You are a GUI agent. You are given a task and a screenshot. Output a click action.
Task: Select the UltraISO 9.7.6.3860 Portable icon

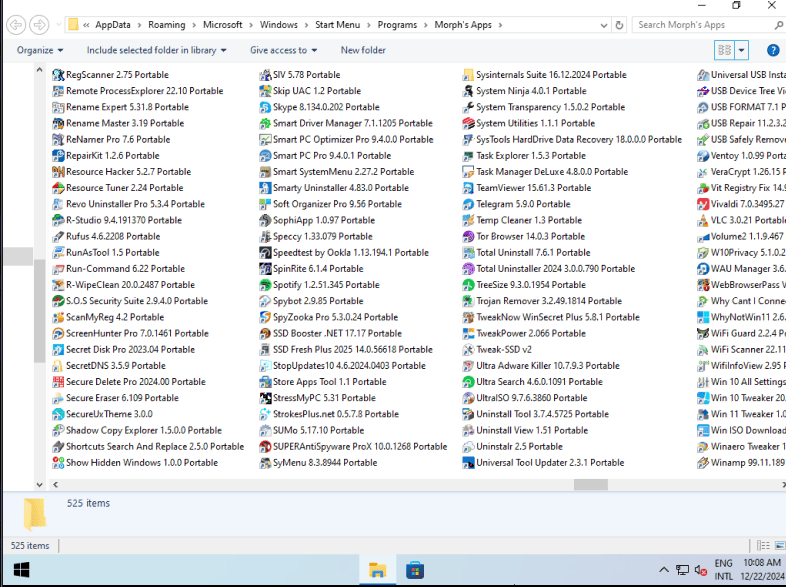click(468, 398)
